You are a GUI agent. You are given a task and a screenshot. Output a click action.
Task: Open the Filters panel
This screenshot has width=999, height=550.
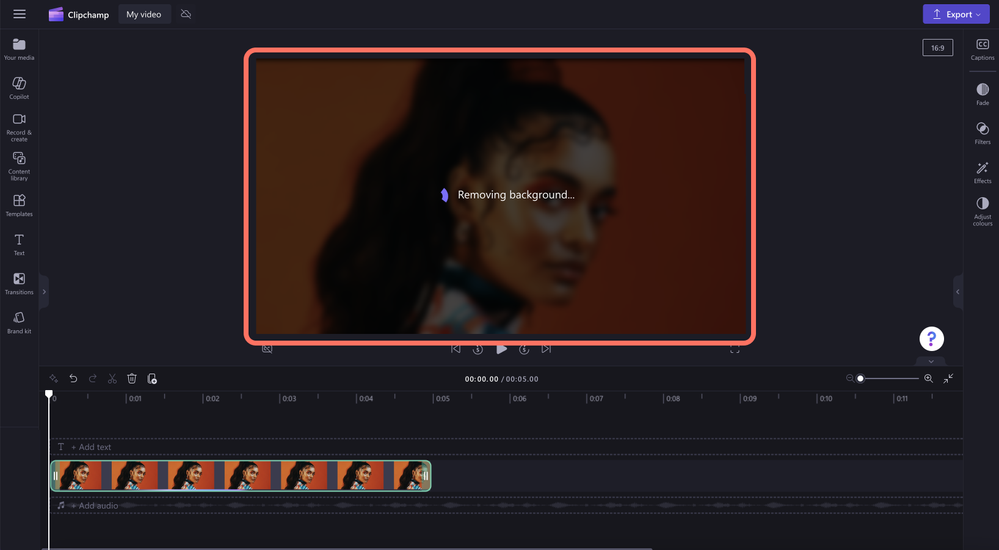coord(982,133)
